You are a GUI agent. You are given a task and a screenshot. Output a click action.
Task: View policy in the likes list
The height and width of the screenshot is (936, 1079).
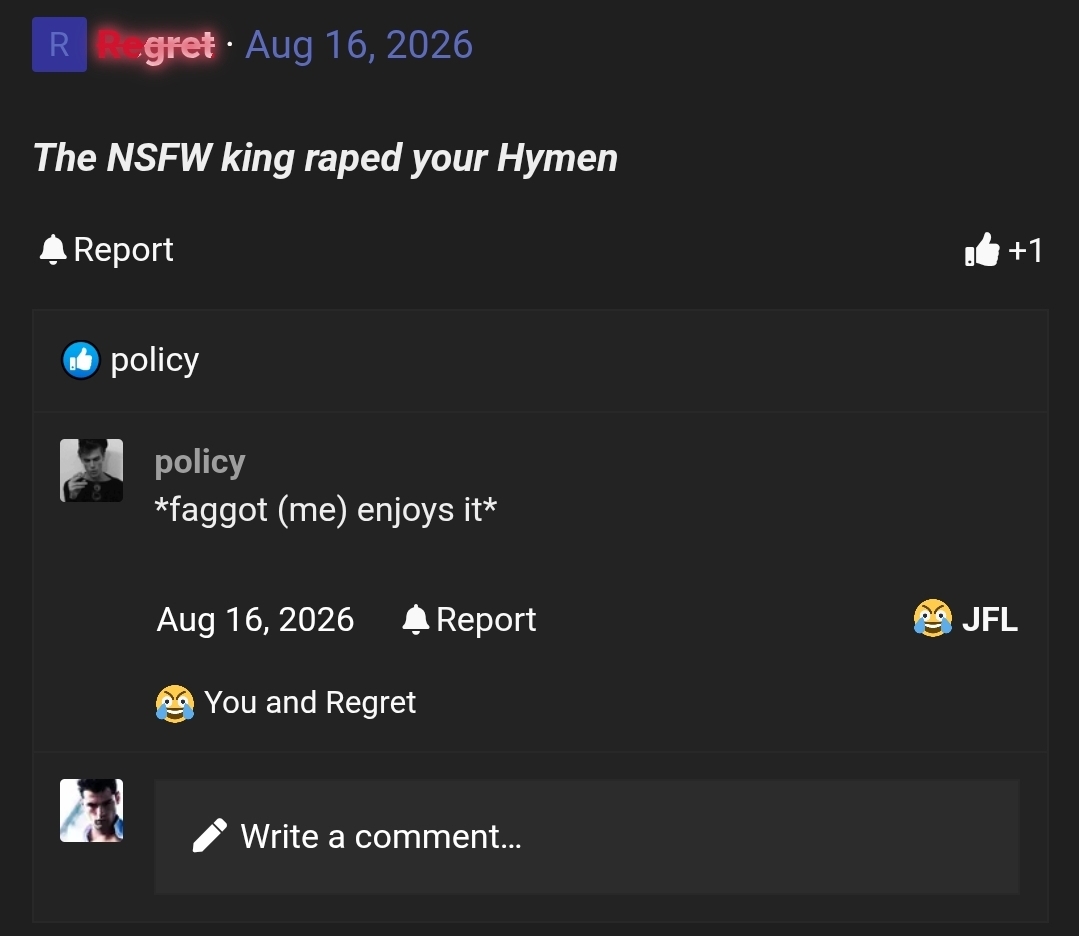point(155,361)
